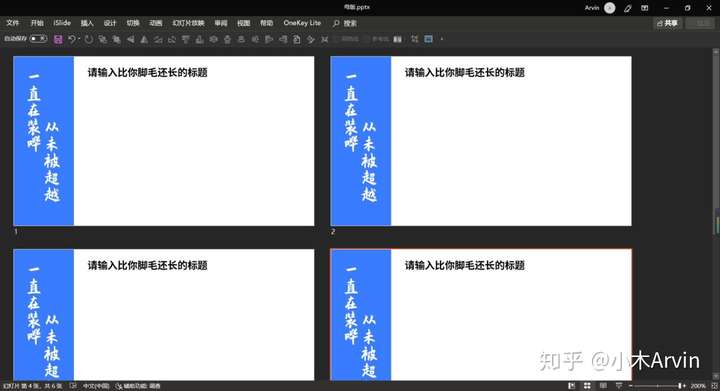Switch to Normal view icon

pyautogui.click(x=572, y=386)
